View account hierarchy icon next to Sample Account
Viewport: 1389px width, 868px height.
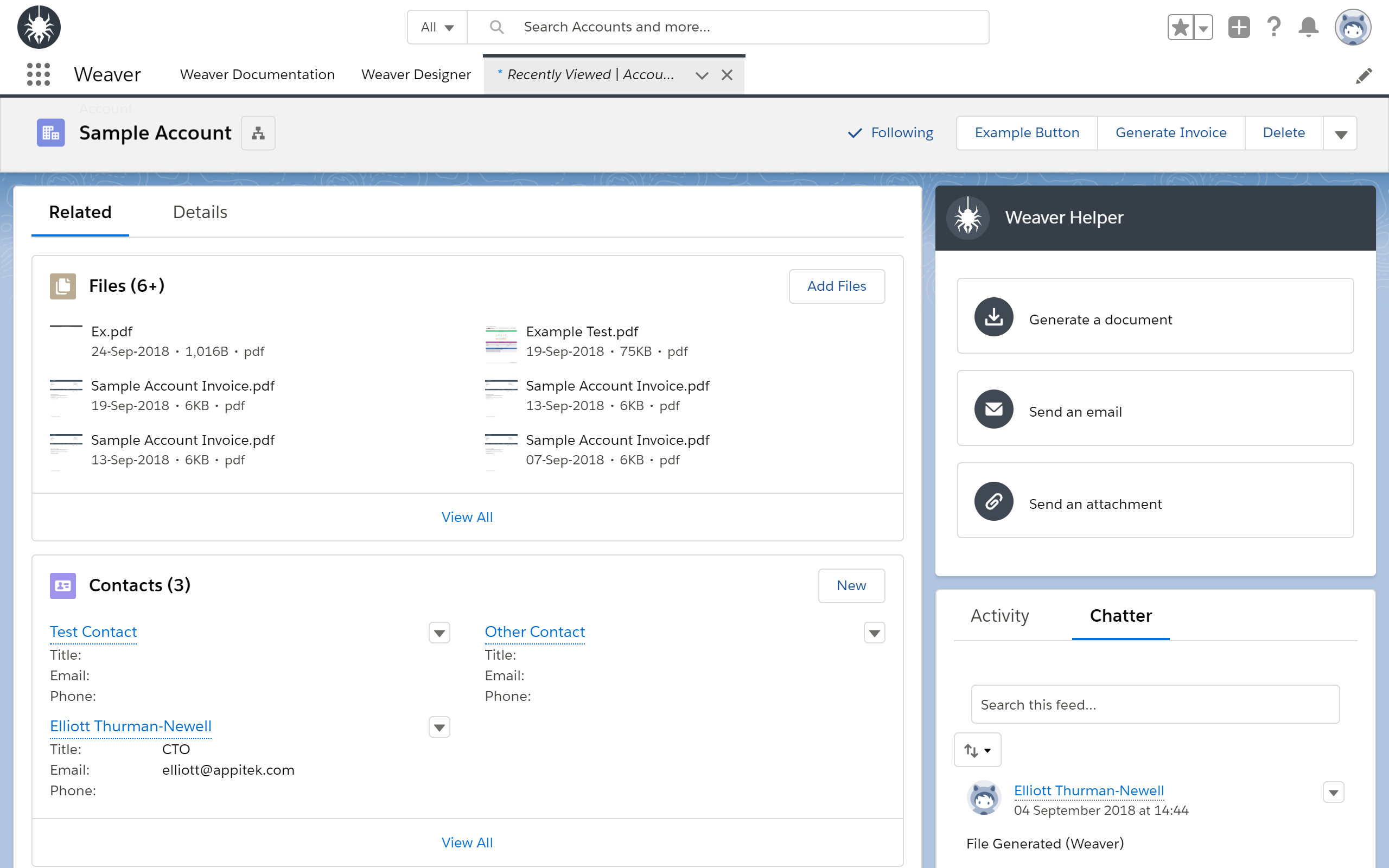258,133
